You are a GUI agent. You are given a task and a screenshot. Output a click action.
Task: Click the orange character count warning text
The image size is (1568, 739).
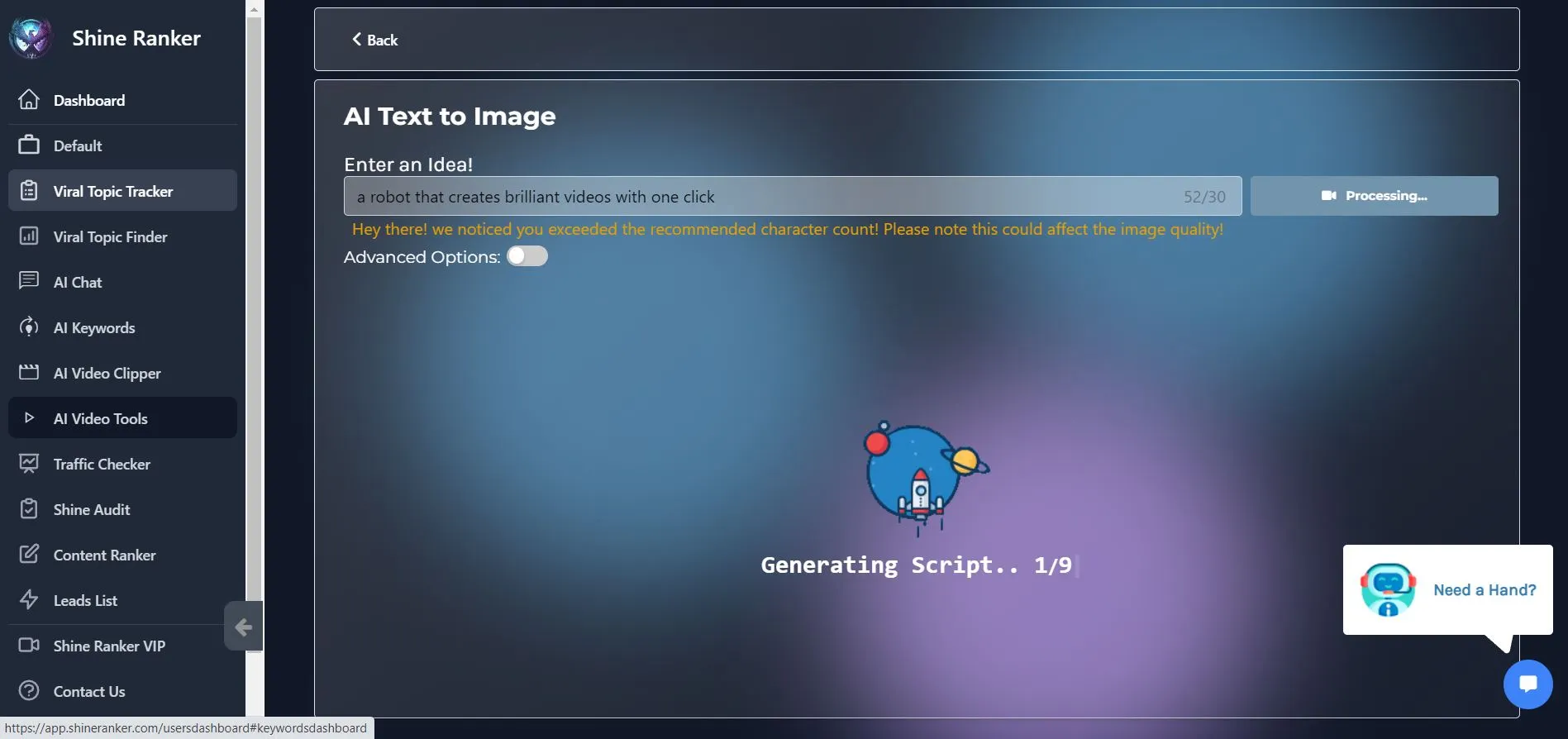point(788,229)
